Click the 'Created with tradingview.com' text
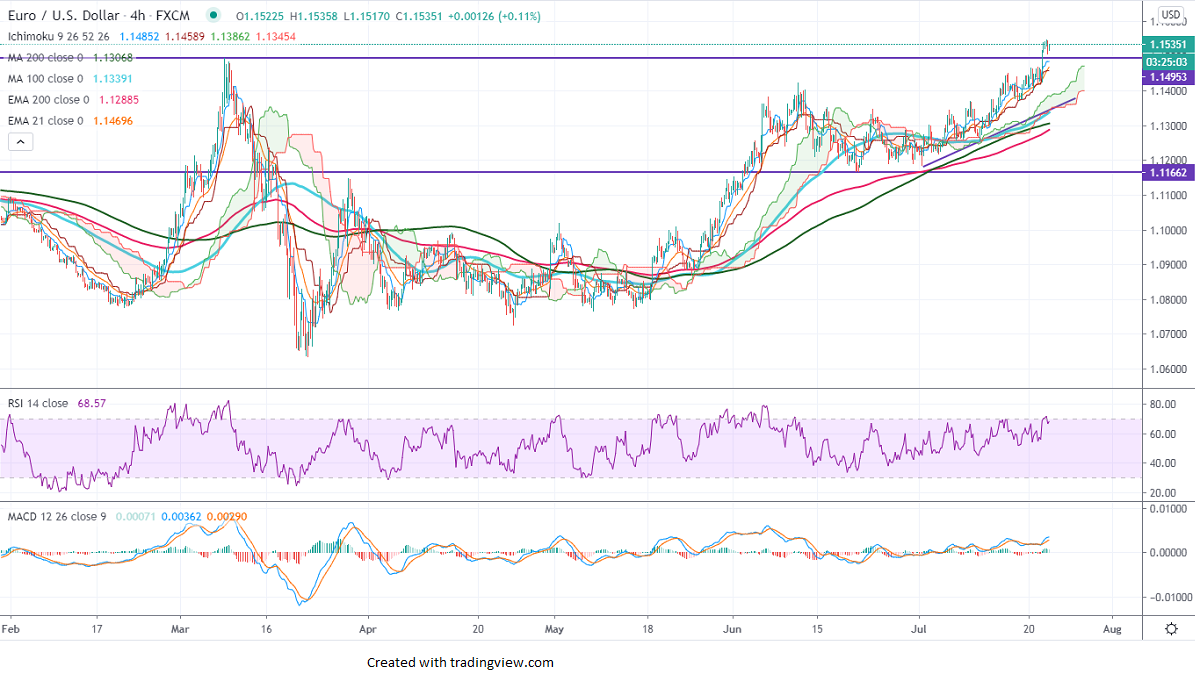Viewport: 1195px width, 679px height. tap(460, 662)
